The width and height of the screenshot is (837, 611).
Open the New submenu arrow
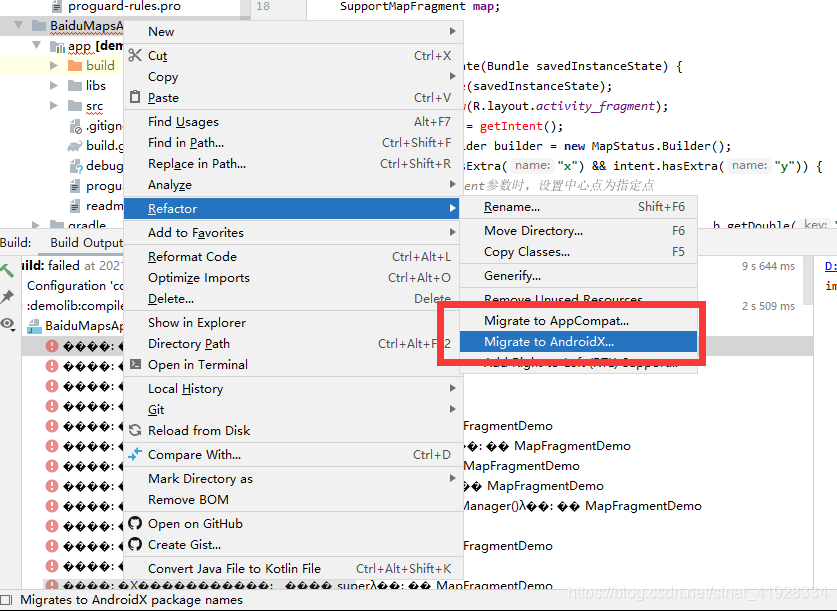tap(453, 31)
